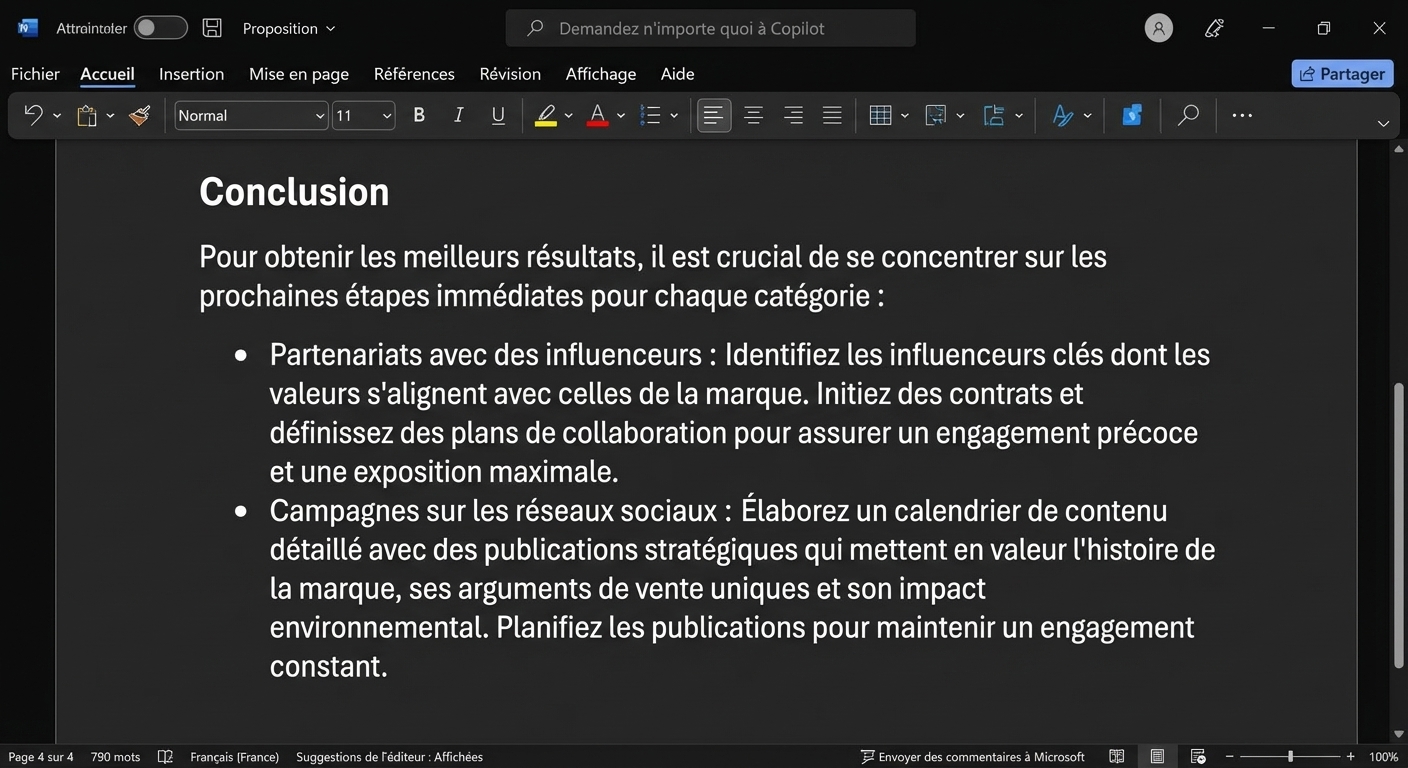Click the zoom in plus button

[x=1350, y=757]
